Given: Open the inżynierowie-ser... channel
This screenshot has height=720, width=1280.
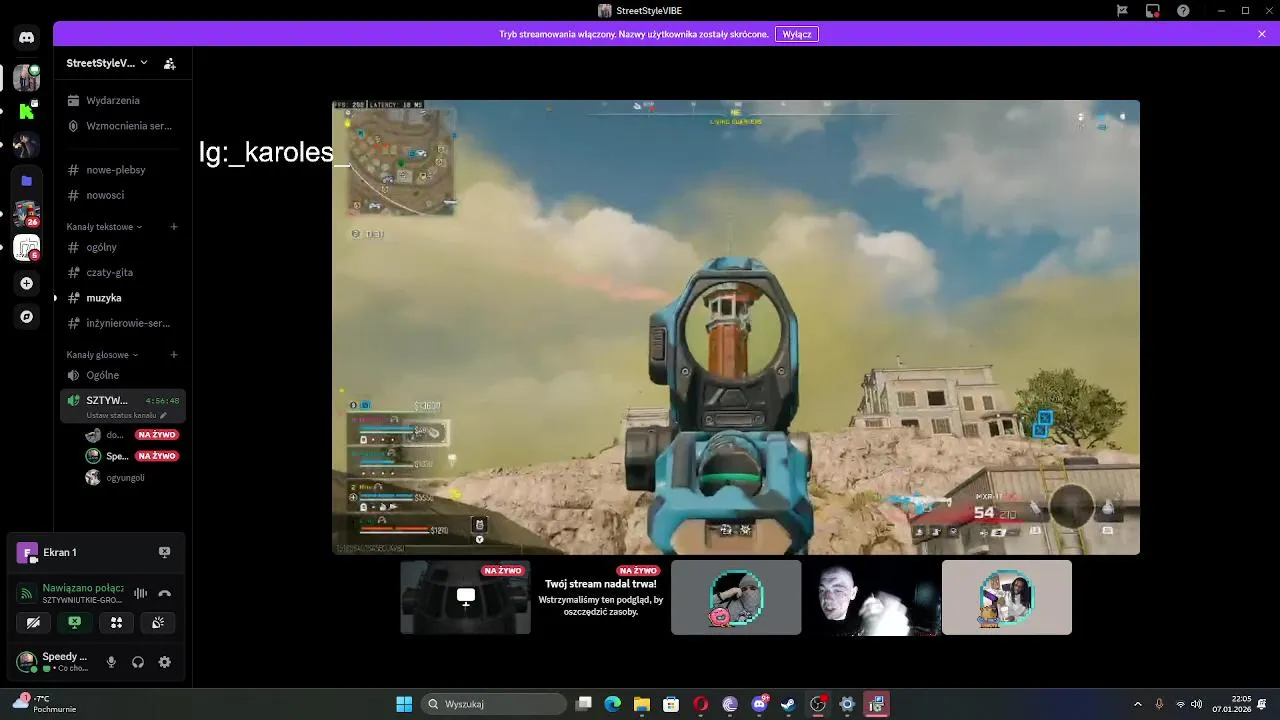Looking at the screenshot, I should [122, 323].
